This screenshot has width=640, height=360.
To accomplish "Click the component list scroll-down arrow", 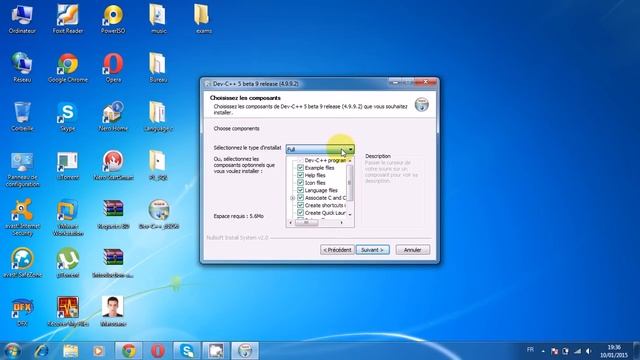I will coord(350,215).
